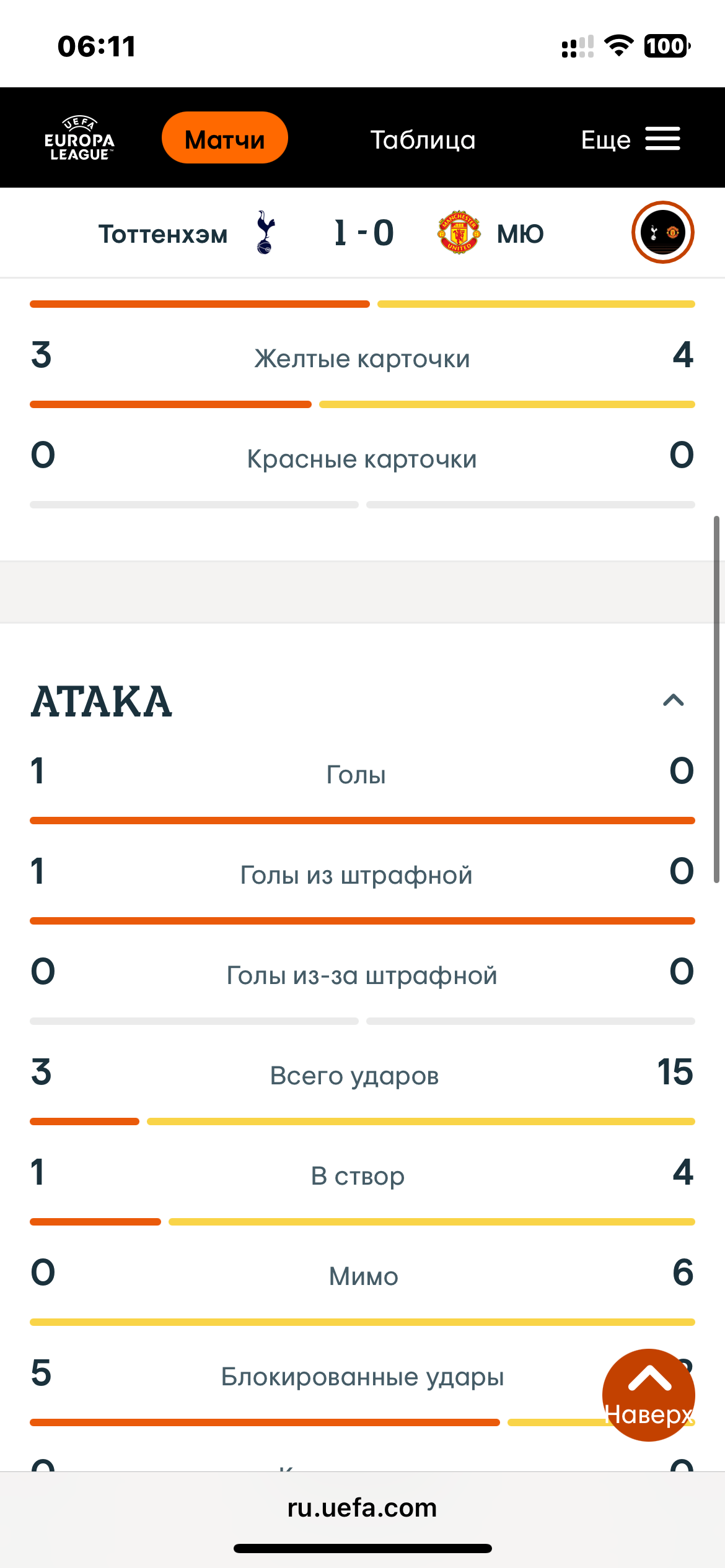Tap the АТАКА section heading
Screen dimensions: 725x1568
102,702
